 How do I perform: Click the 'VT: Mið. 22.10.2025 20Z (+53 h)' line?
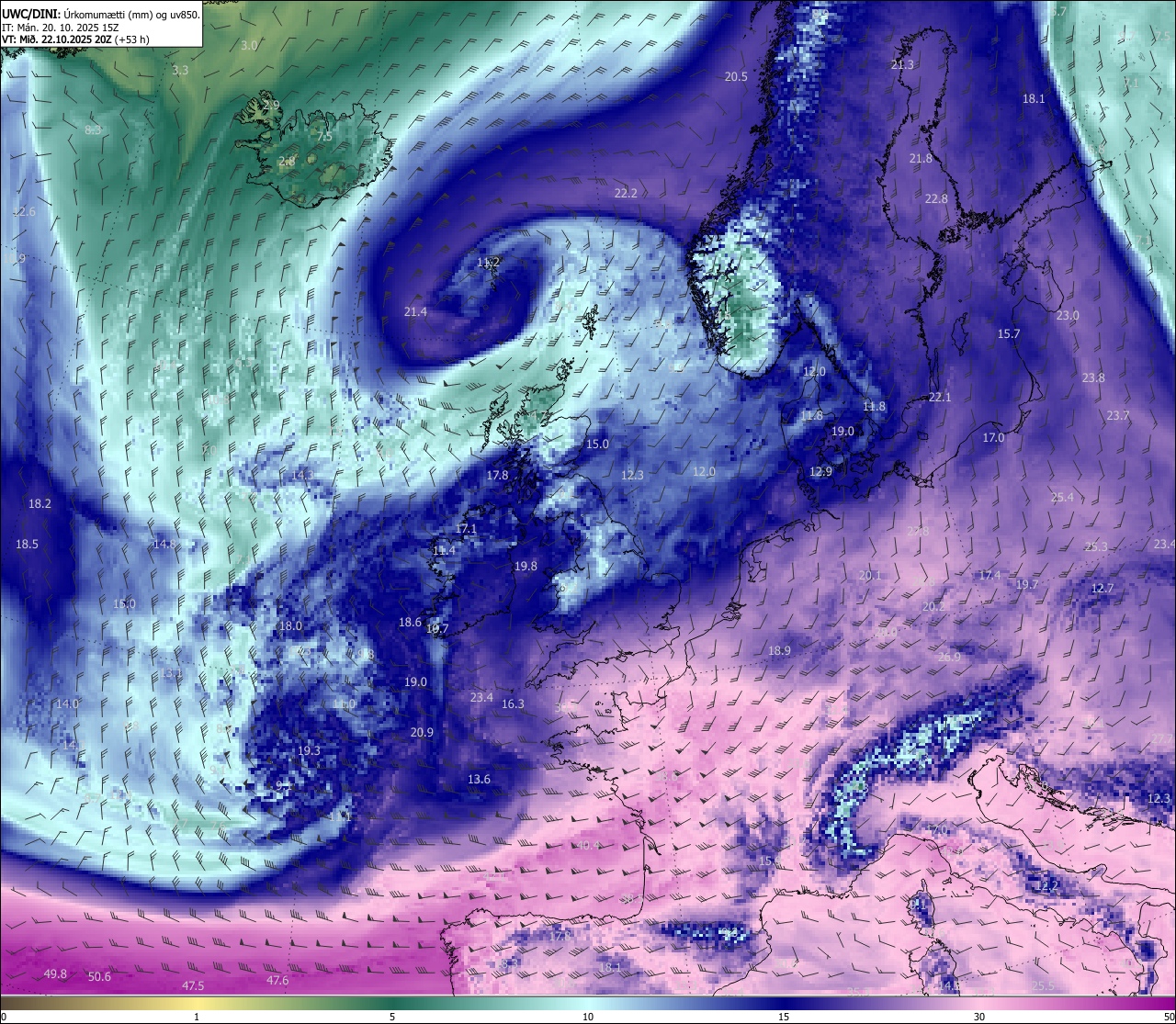[75, 39]
